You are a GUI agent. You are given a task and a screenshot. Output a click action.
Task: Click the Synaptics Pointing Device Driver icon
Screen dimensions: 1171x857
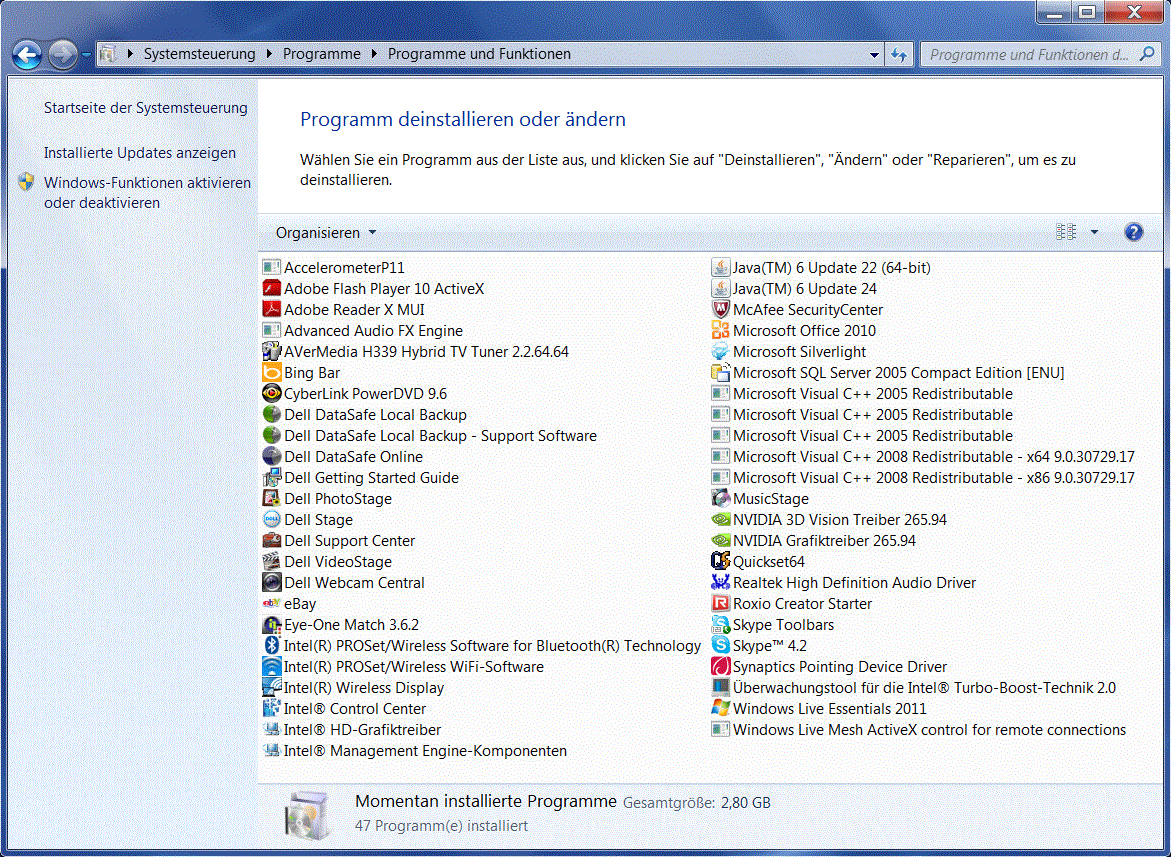720,666
